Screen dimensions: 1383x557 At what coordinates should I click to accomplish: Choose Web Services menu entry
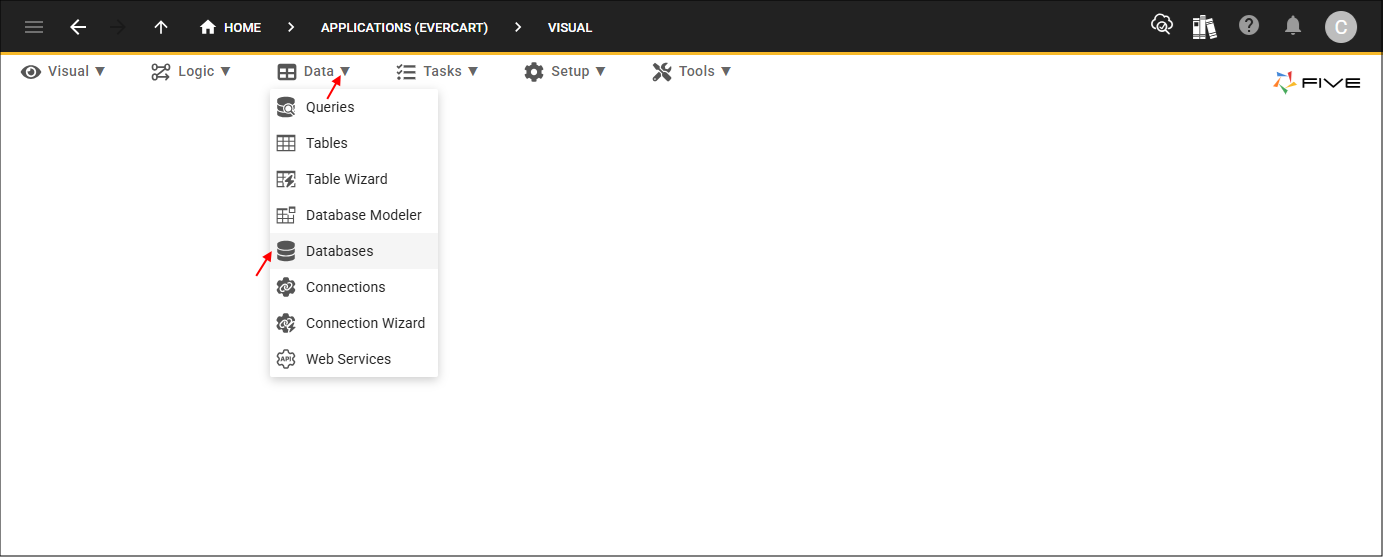tap(354, 359)
